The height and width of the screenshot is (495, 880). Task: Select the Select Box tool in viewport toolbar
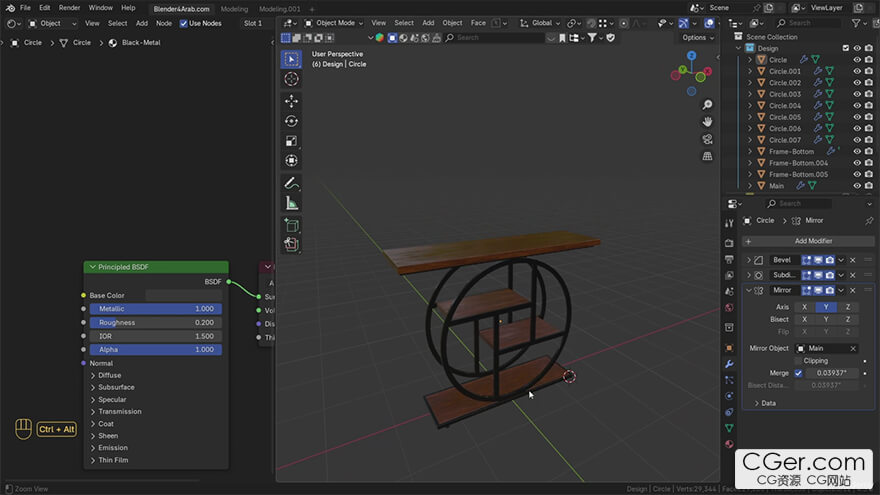291,59
